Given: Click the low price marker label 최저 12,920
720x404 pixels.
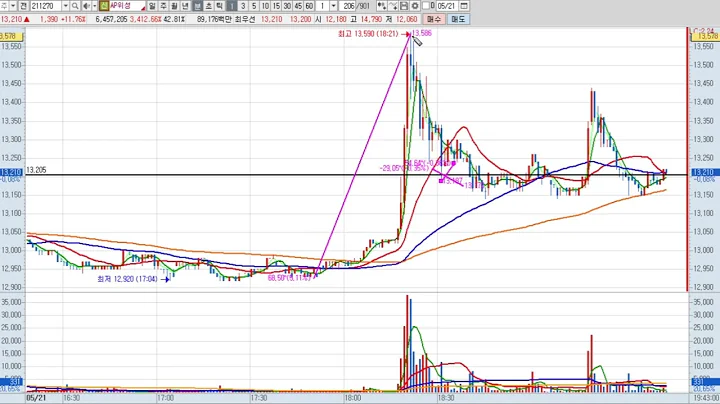Looking at the screenshot, I should (x=127, y=279).
